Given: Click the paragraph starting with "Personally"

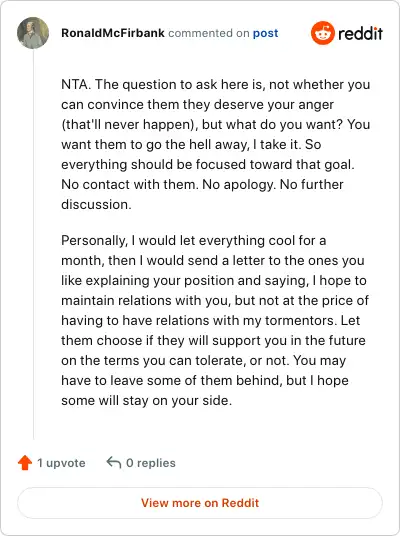Looking at the screenshot, I should click(215, 320).
